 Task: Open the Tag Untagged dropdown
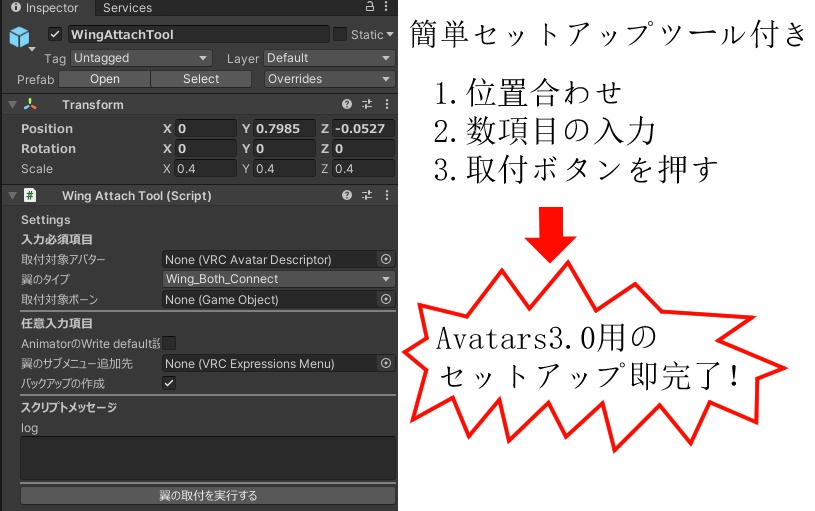[x=141, y=58]
